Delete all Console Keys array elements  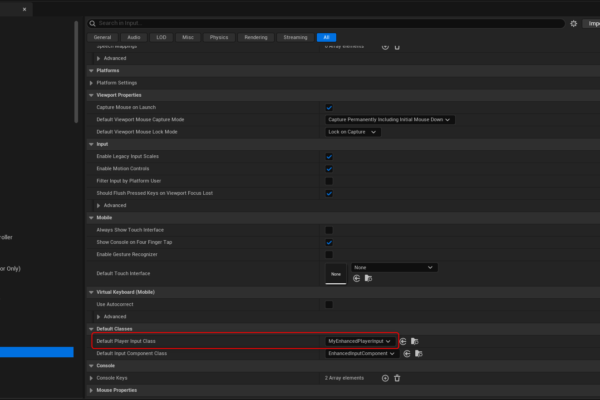397,378
